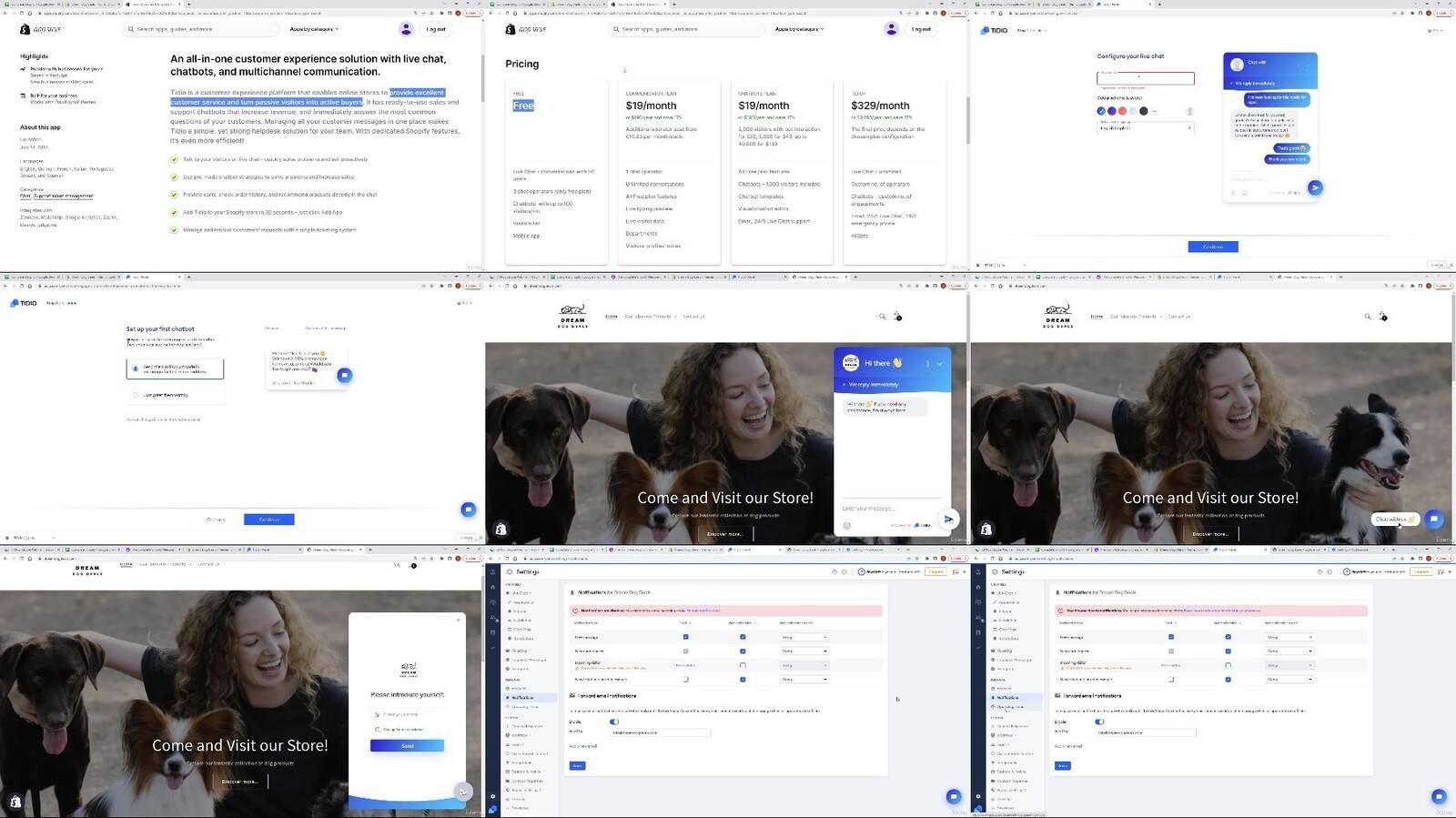
Task: Select the second unselected radio option under chatbot setup
Action: click(136, 395)
